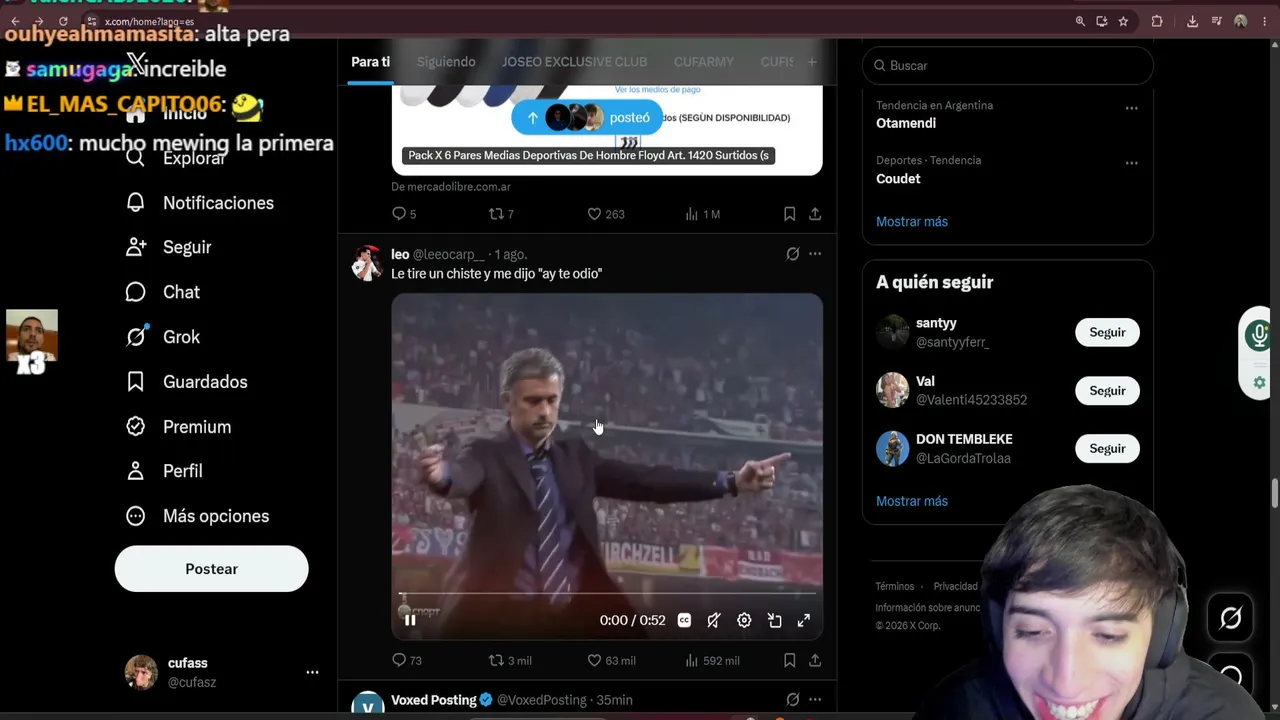Bookmark leo's post

click(789, 660)
